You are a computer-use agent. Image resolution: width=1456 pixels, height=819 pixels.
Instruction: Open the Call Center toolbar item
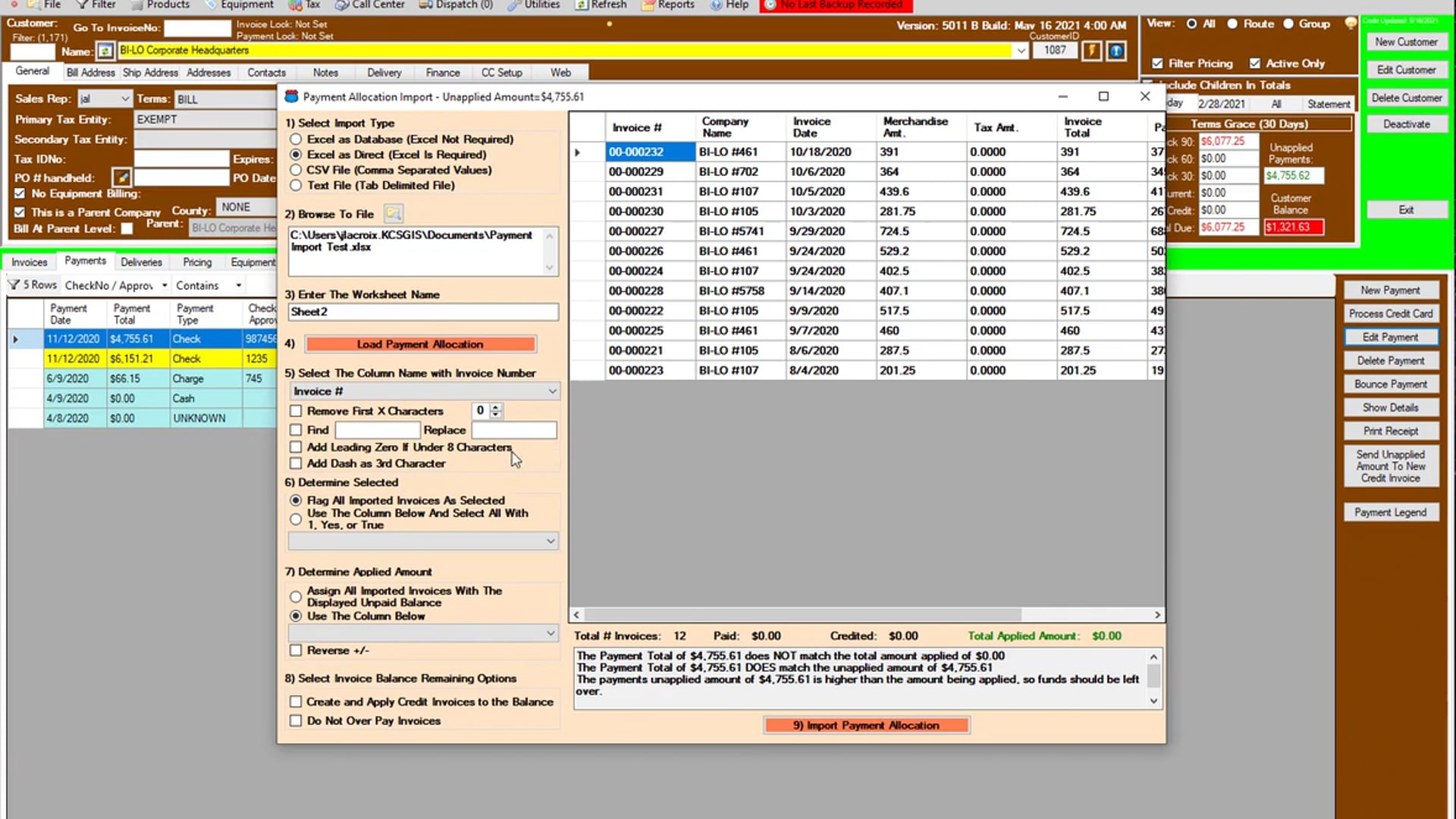369,5
